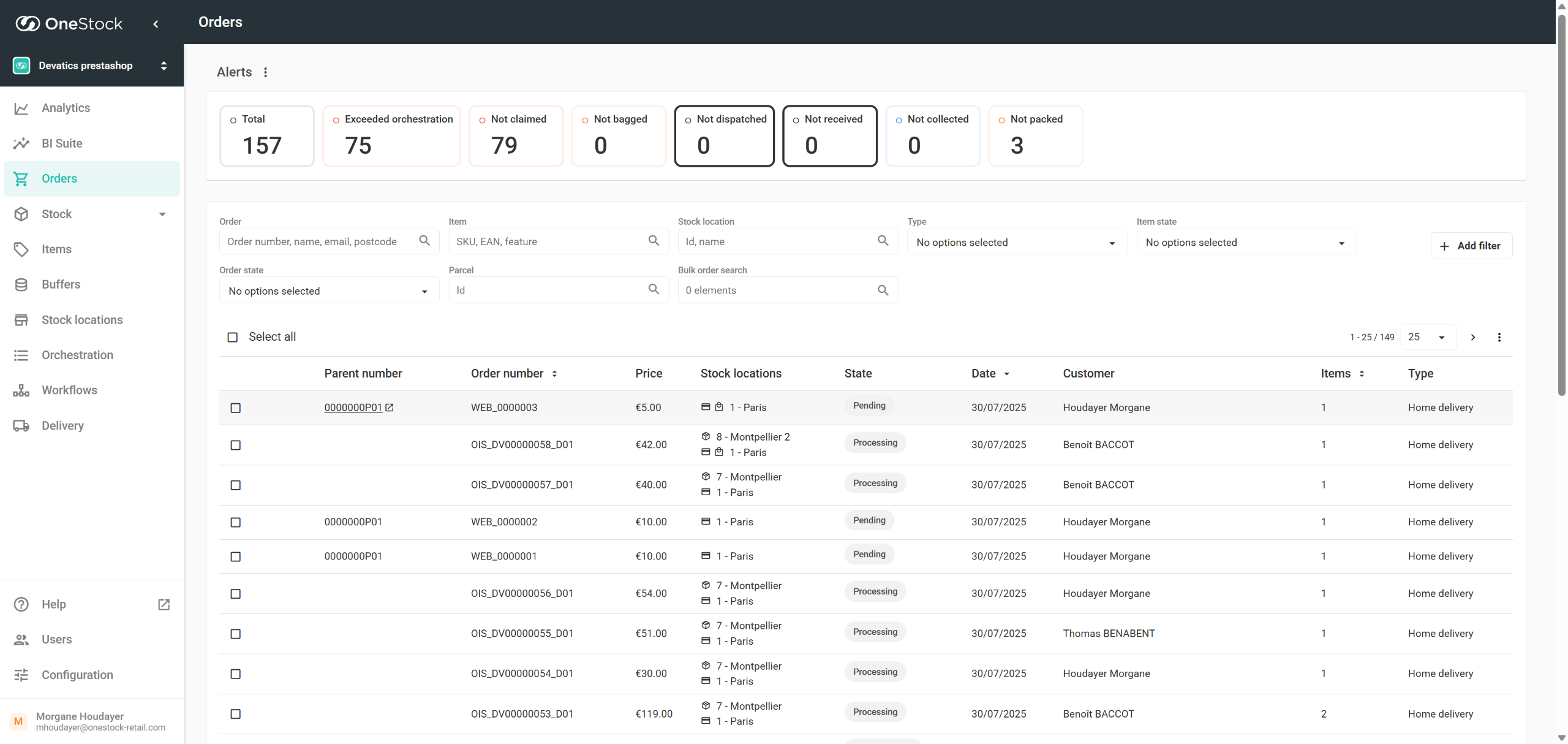Select checkbox for order OIS_DV00000058_D01
1568x744 pixels.
point(236,445)
